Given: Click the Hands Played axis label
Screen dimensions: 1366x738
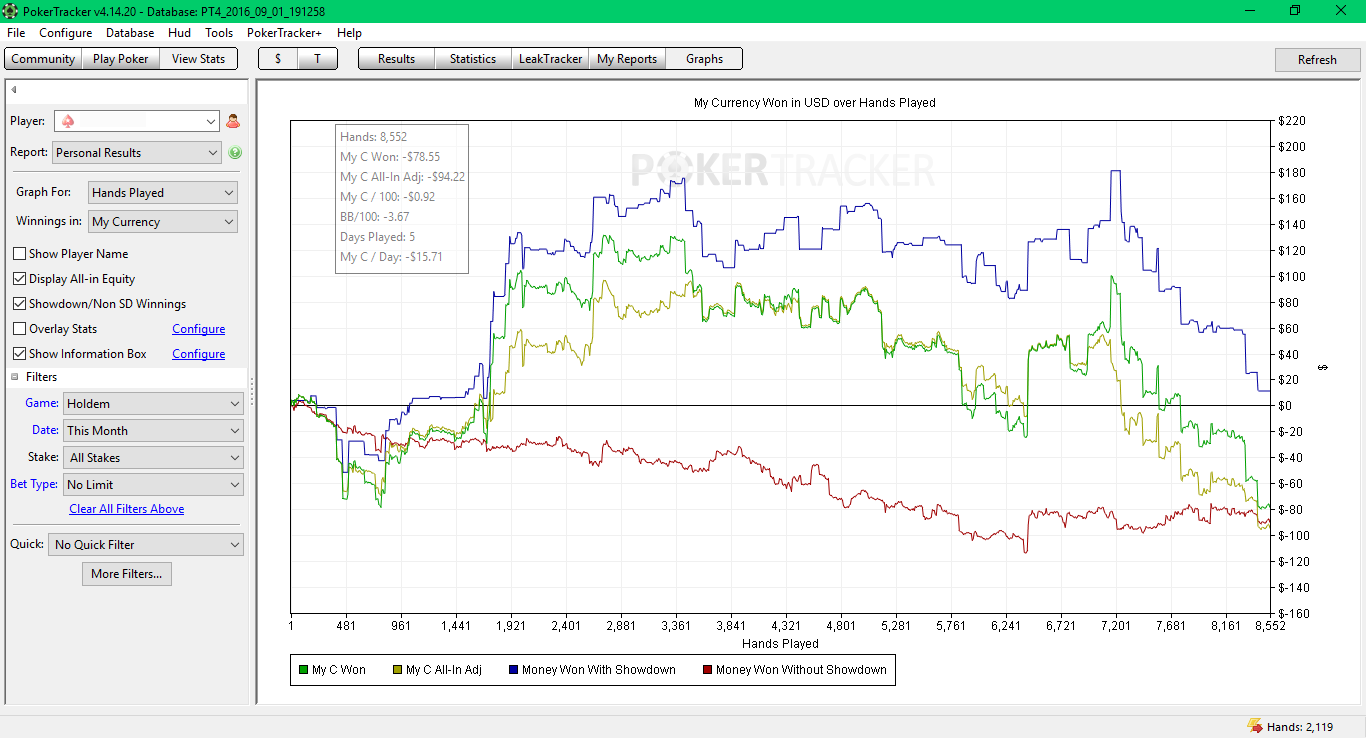Looking at the screenshot, I should click(780, 644).
